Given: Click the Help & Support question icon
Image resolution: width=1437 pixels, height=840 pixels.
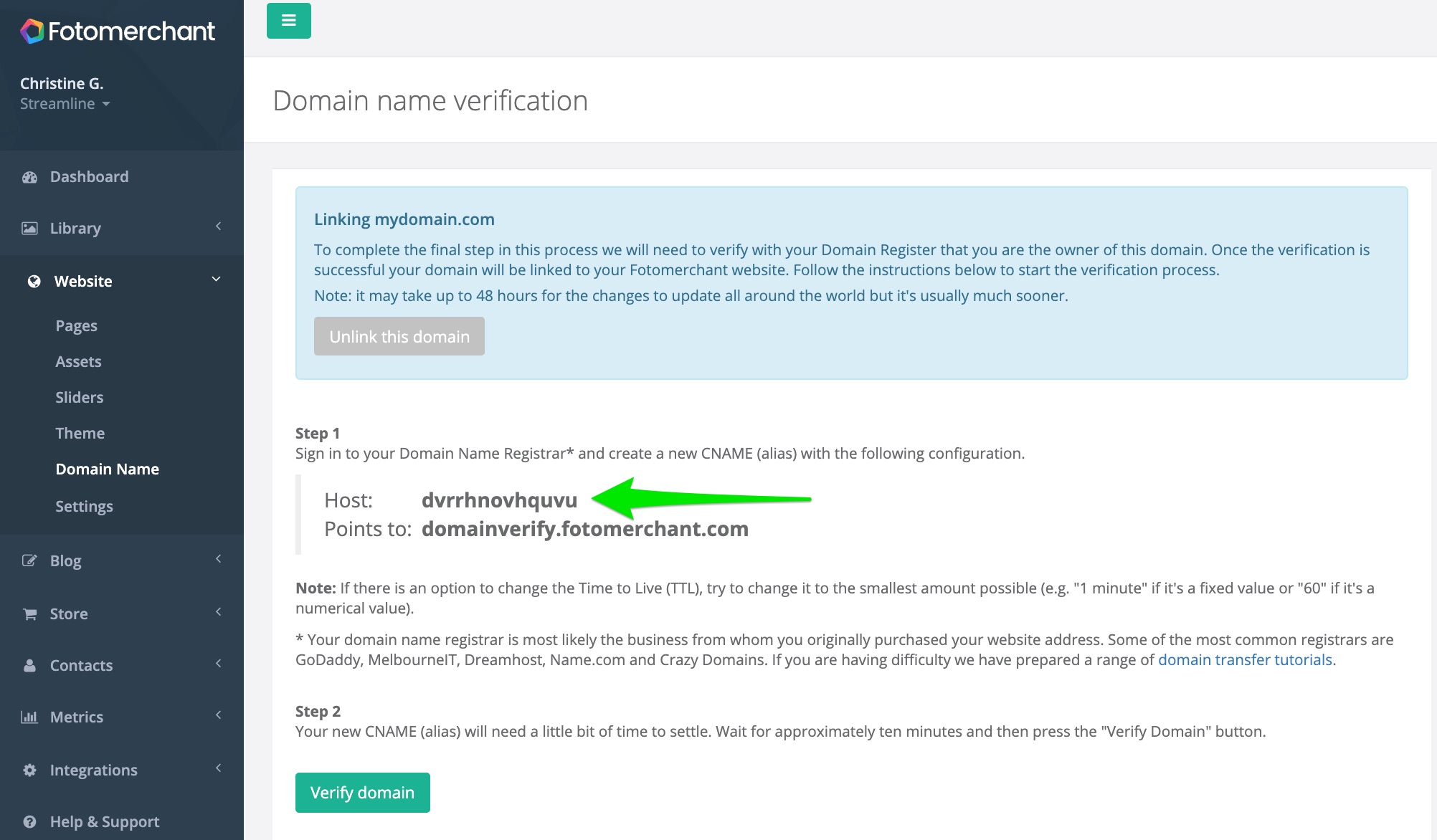Looking at the screenshot, I should (x=29, y=822).
